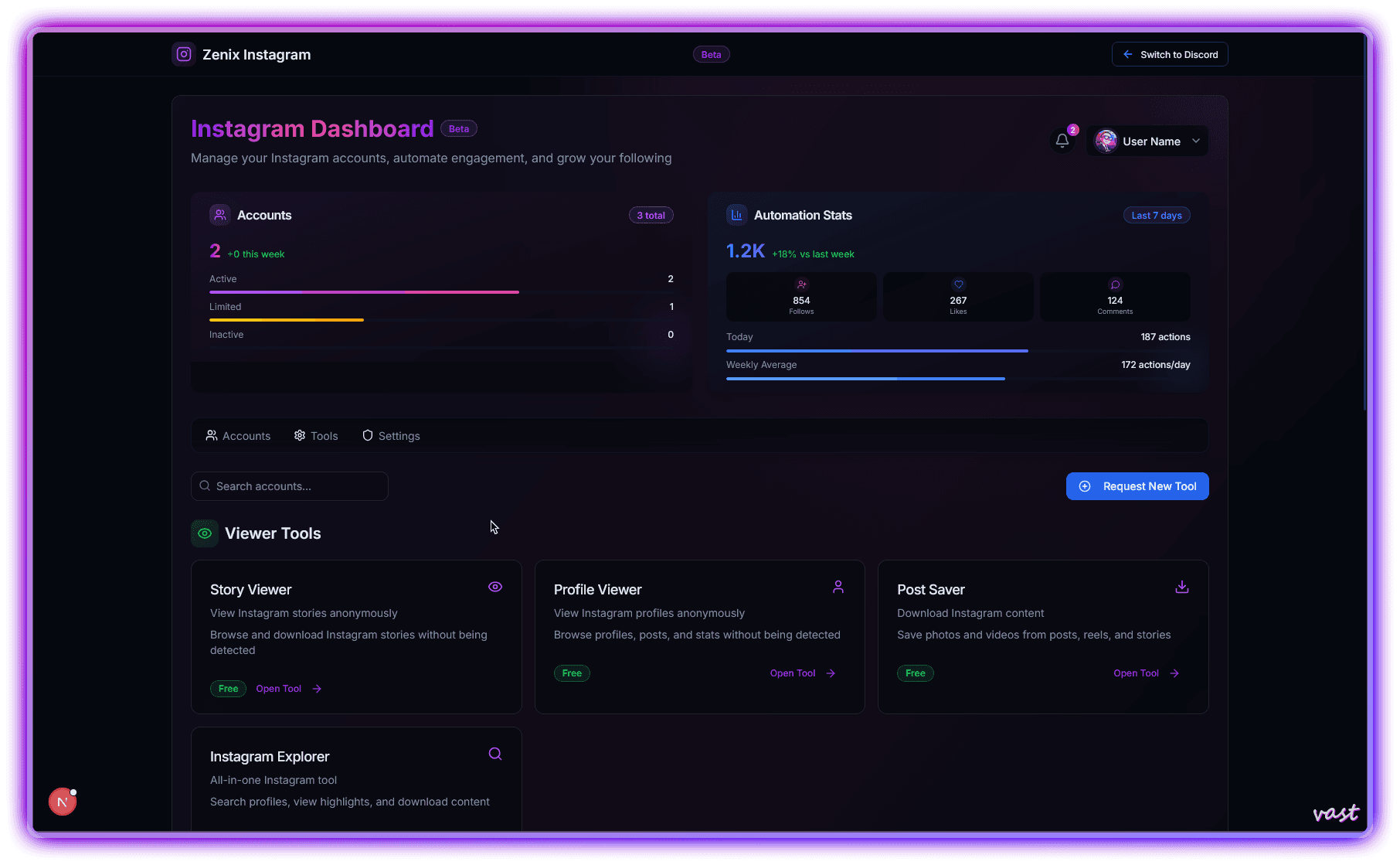1400x865 pixels.
Task: Open the Profile Viewer tool link
Action: (803, 673)
